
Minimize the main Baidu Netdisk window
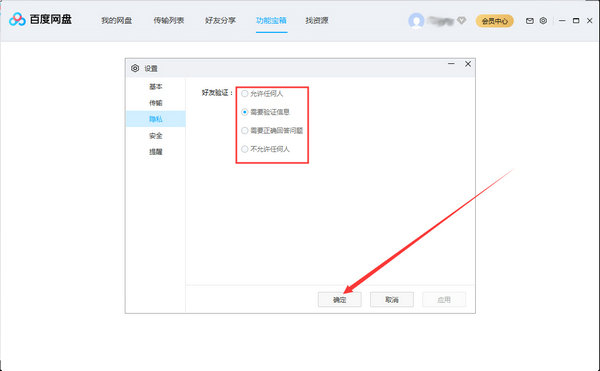pos(562,21)
